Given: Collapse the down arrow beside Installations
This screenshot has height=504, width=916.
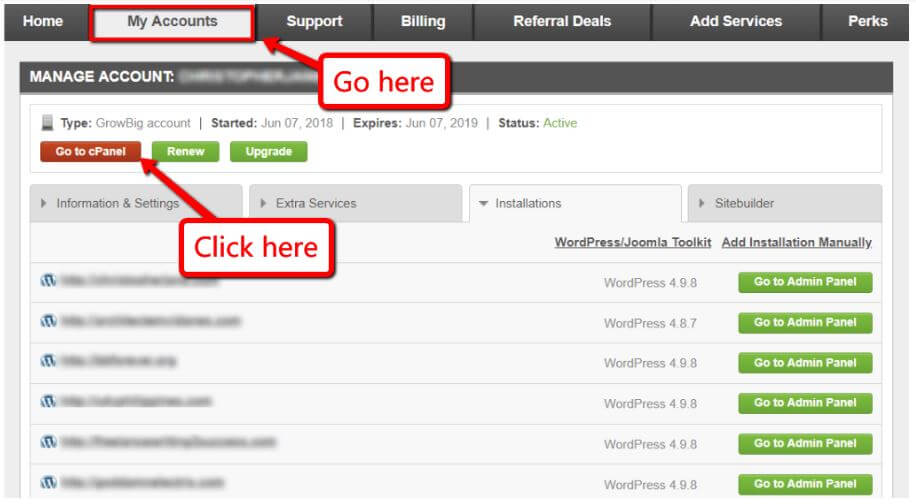Looking at the screenshot, I should (x=483, y=204).
